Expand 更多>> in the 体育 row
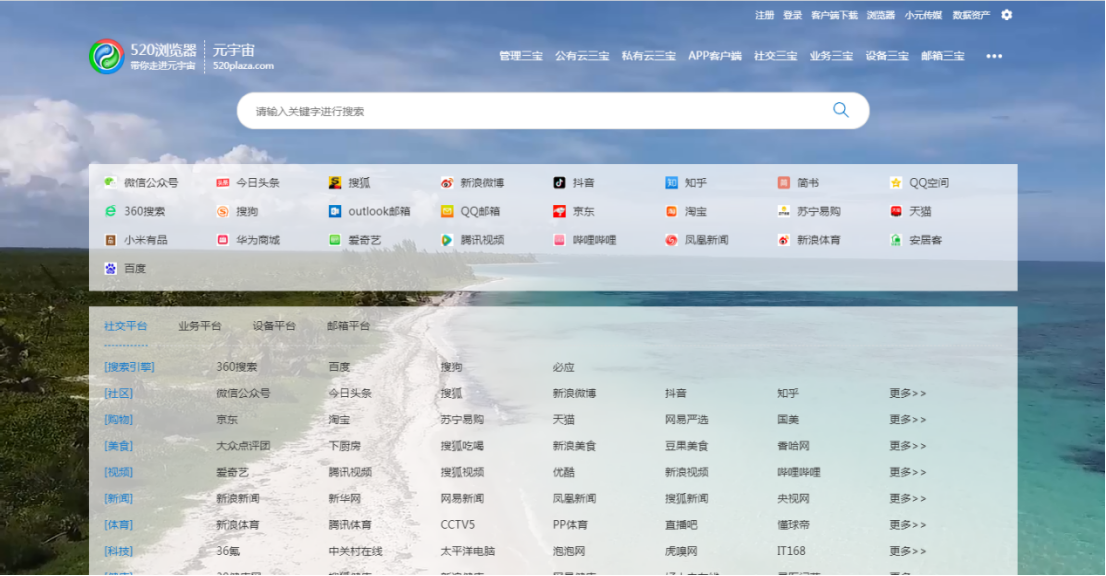The height and width of the screenshot is (576, 1106). click(908, 525)
